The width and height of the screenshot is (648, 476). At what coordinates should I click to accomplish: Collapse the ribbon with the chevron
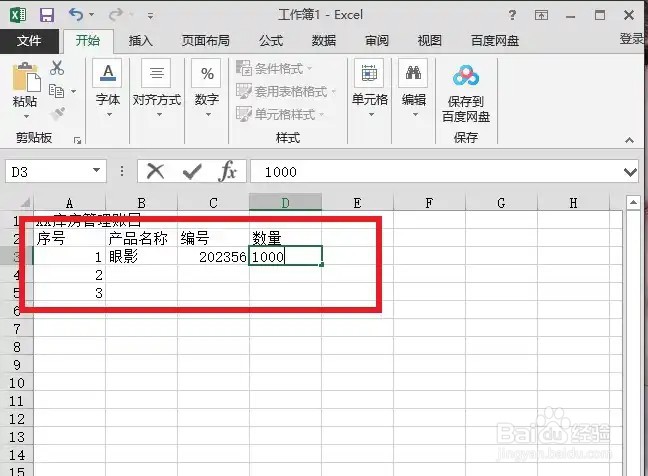coord(629,140)
